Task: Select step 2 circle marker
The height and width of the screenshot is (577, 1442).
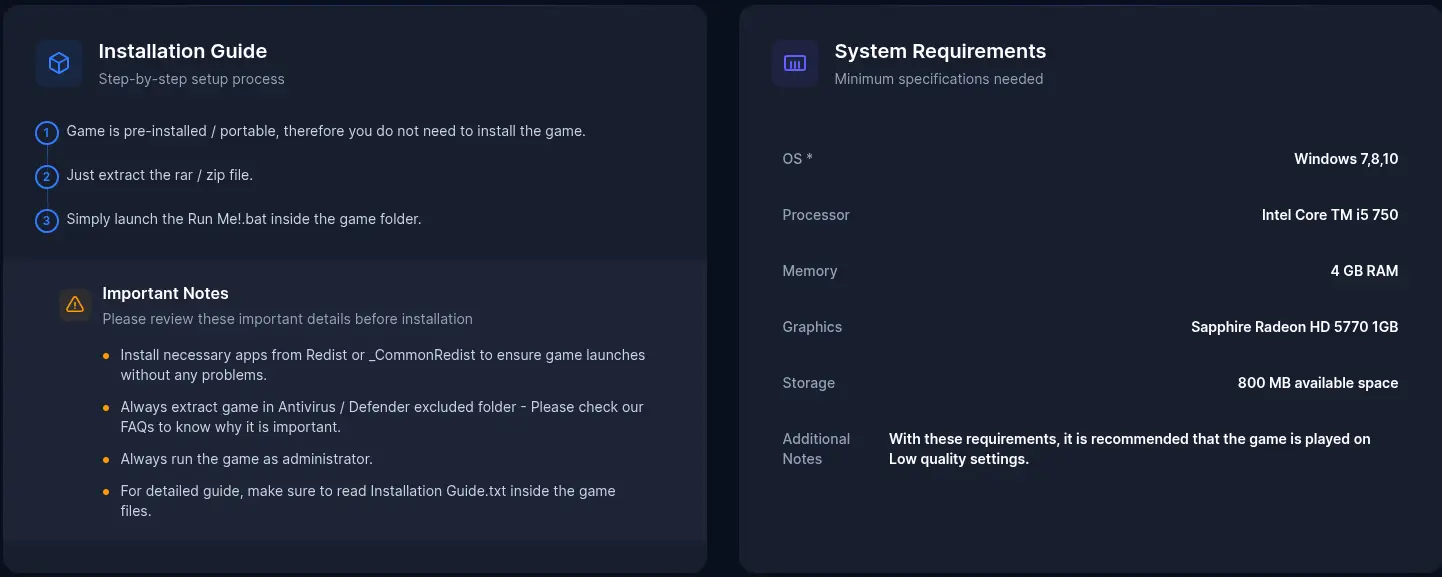Action: (x=46, y=177)
